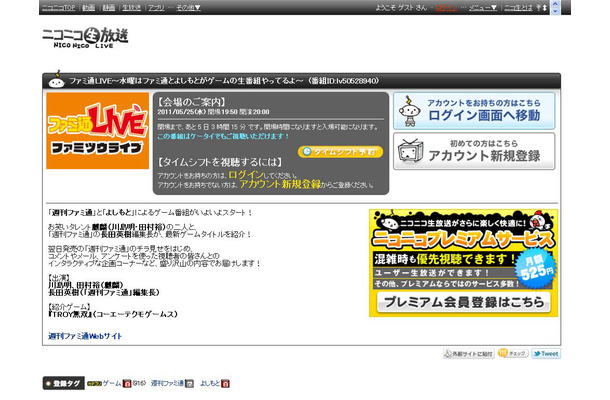
Task: Click the タイムシフト予約 button
Action: point(340,151)
